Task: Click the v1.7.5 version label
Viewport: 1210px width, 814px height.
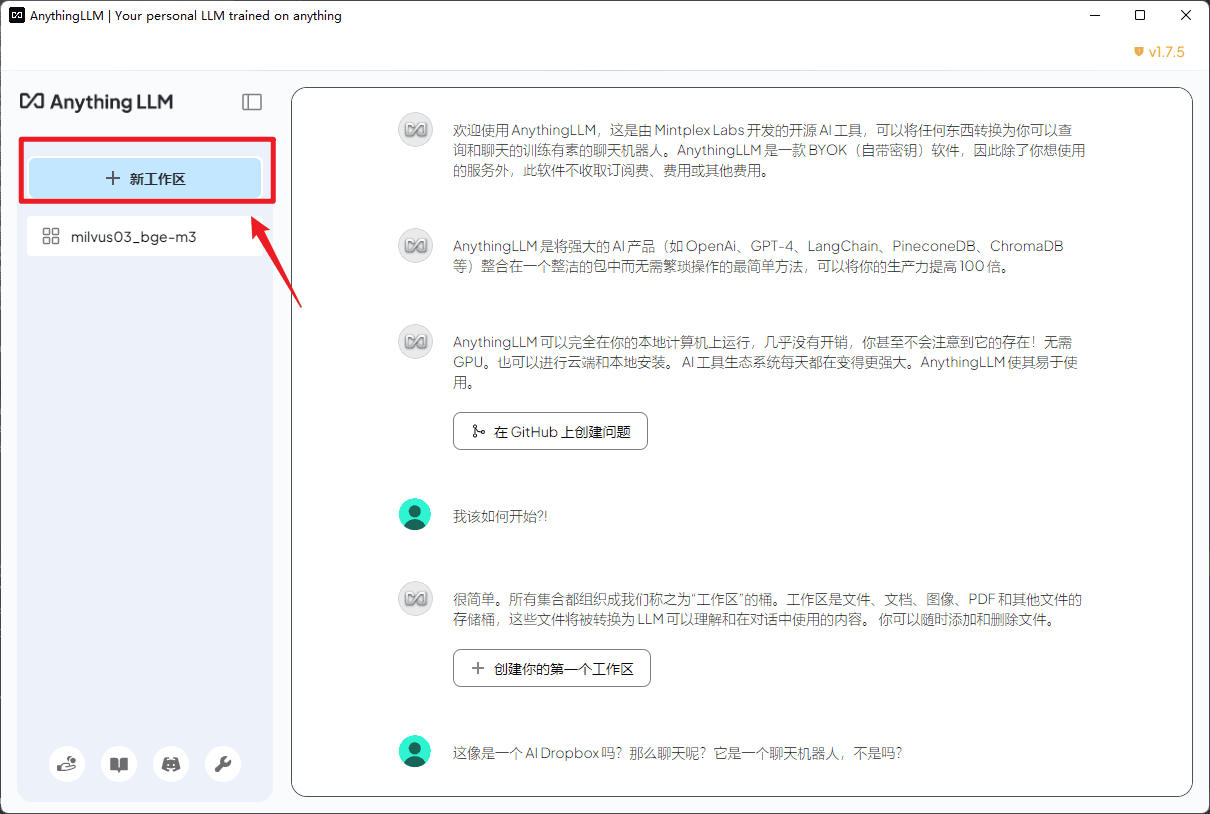Action: [1166, 52]
